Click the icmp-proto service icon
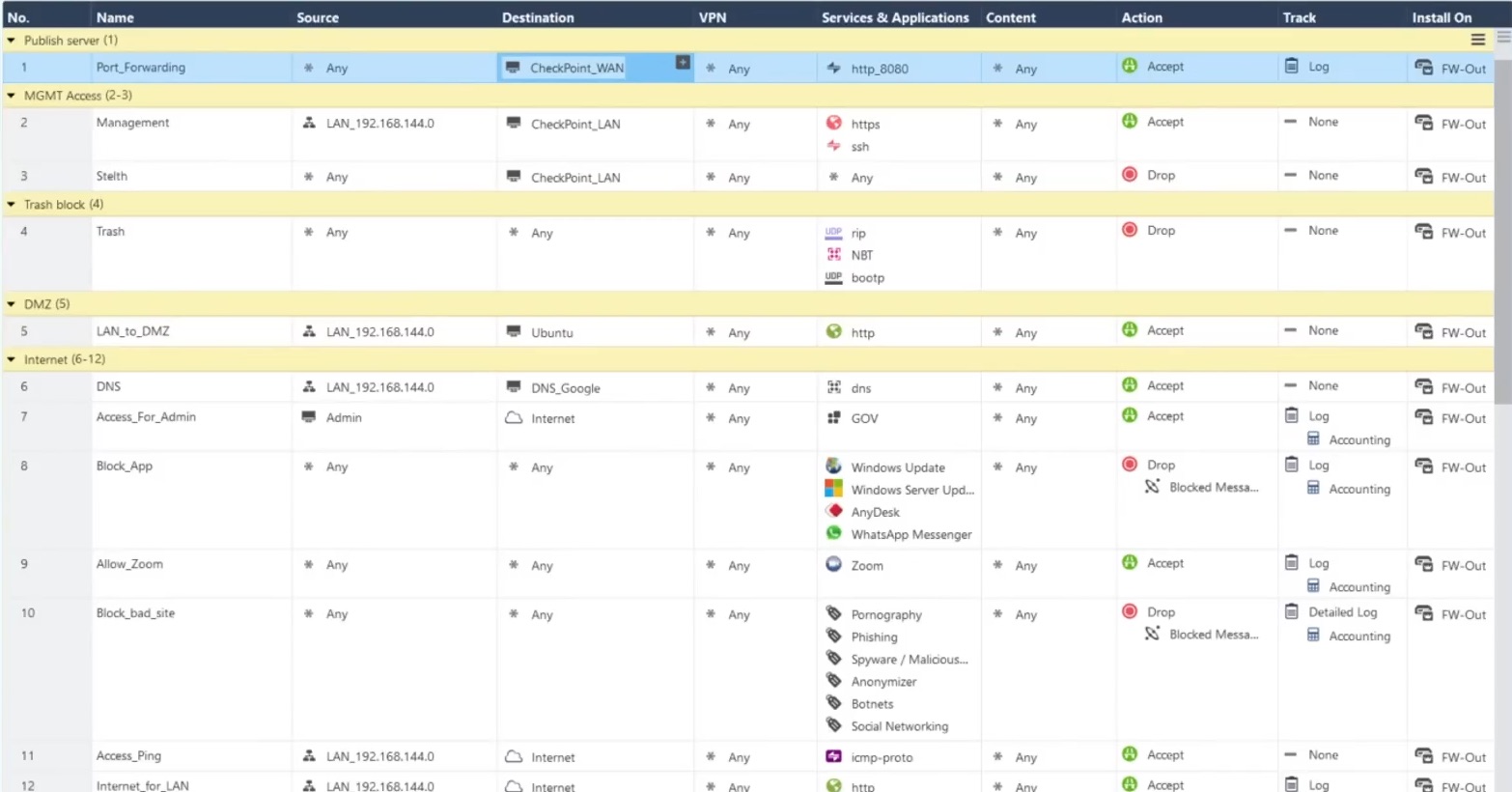This screenshot has width=1512, height=792. 834,756
